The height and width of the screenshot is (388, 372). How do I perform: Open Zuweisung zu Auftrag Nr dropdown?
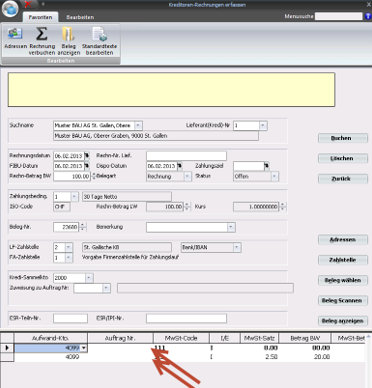tap(106, 288)
